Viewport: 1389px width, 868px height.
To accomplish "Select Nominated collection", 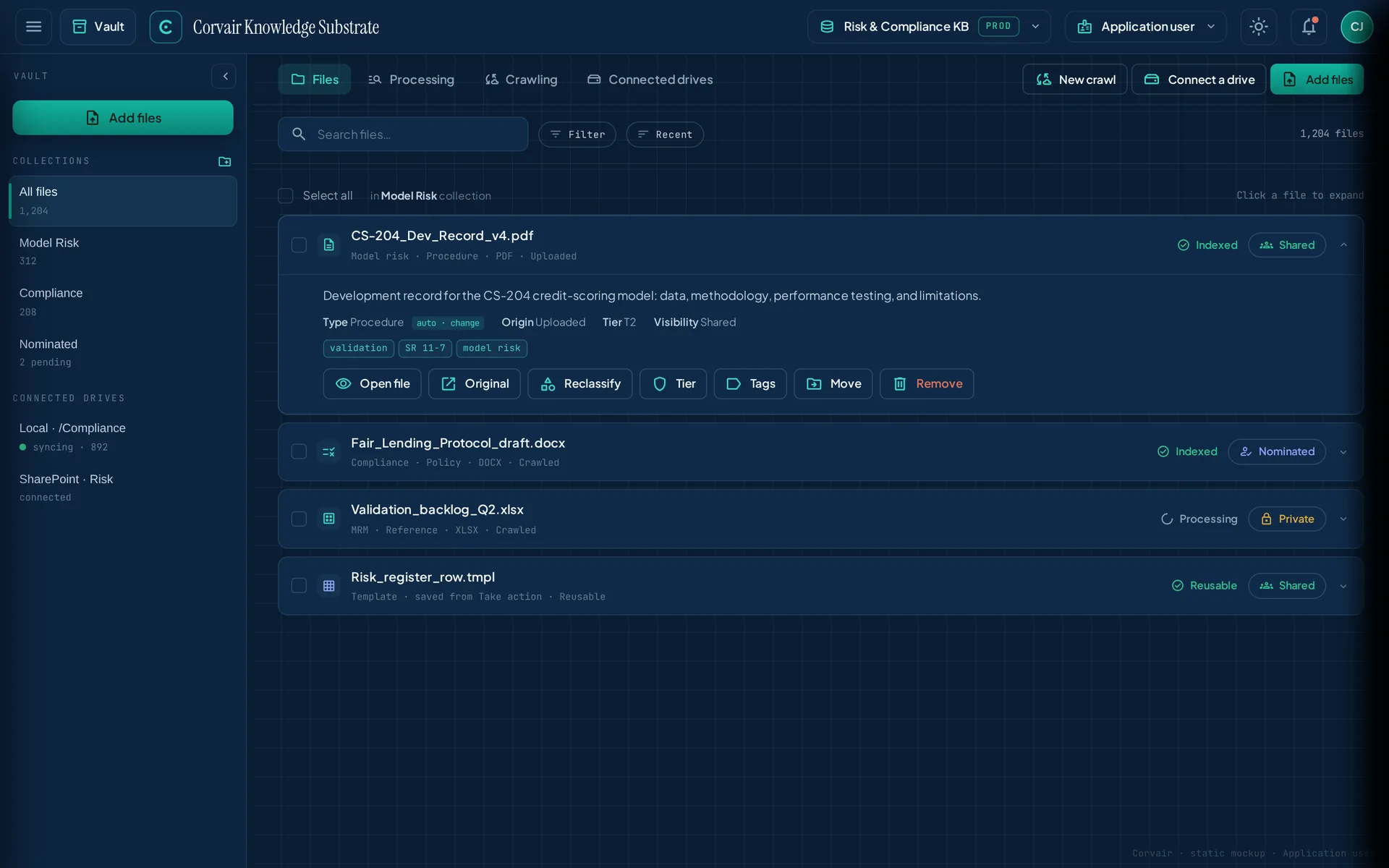I will pos(123,352).
